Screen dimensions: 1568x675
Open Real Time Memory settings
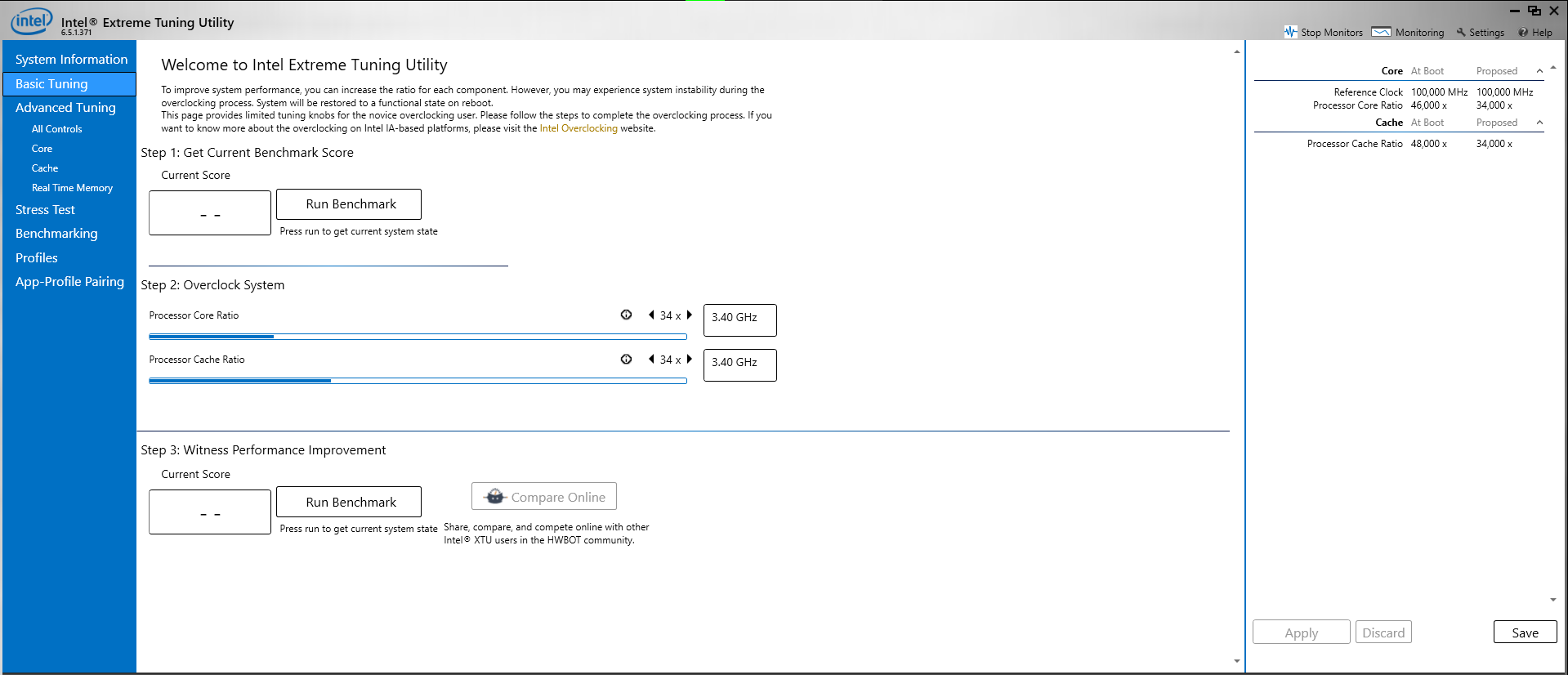72,188
